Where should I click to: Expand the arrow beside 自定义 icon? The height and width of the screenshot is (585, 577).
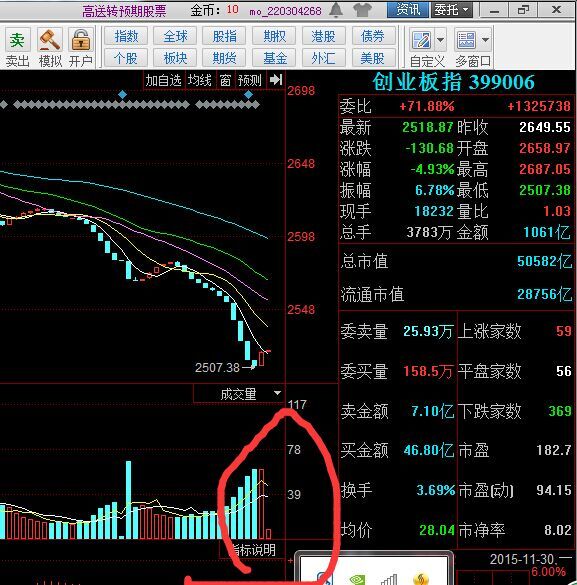(440, 40)
